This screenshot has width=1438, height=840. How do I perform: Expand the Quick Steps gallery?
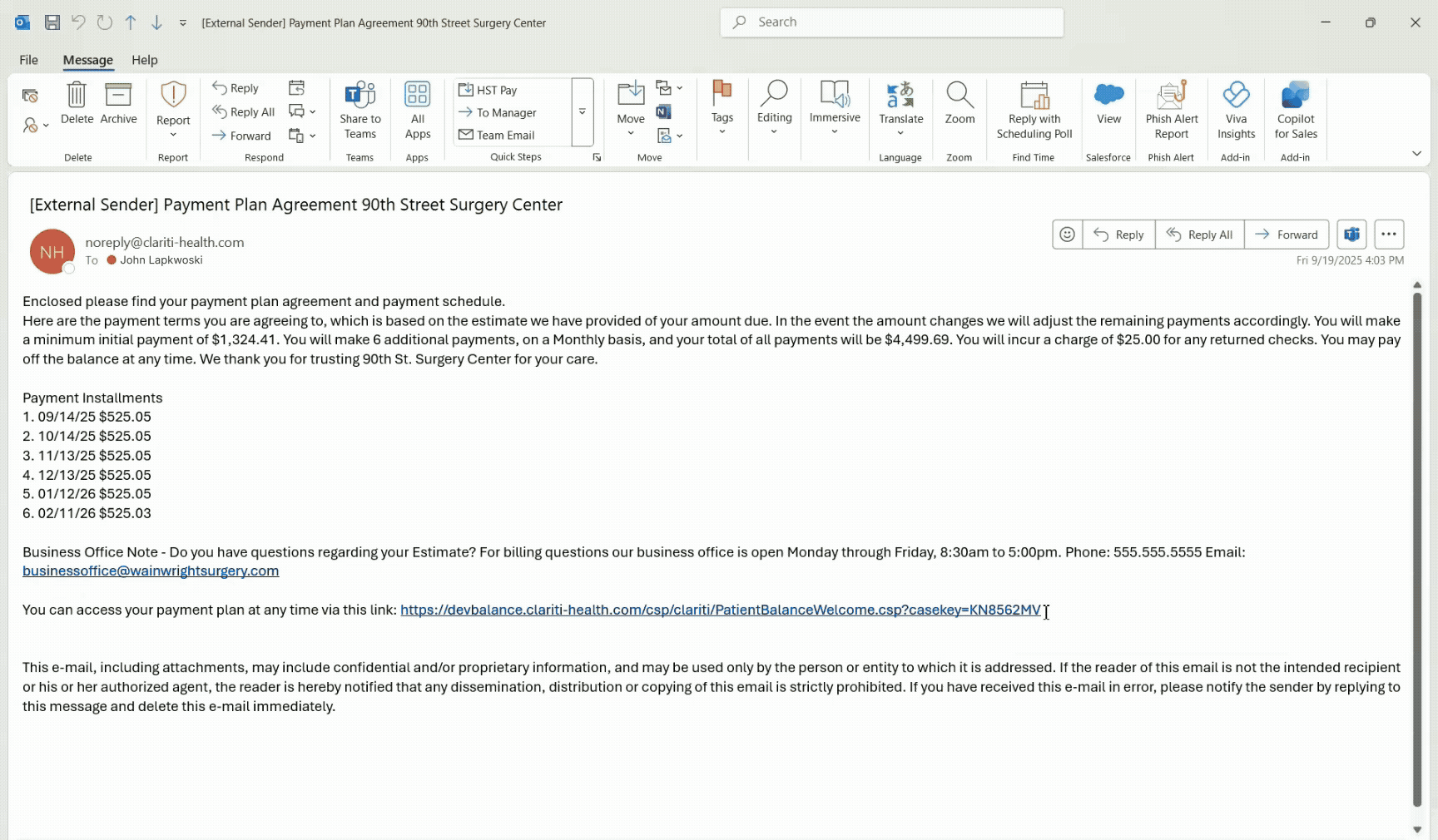click(x=583, y=111)
